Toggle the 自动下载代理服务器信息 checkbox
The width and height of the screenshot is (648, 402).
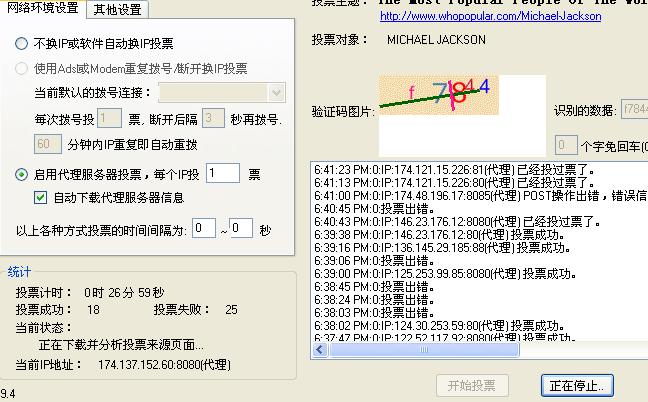[41, 197]
